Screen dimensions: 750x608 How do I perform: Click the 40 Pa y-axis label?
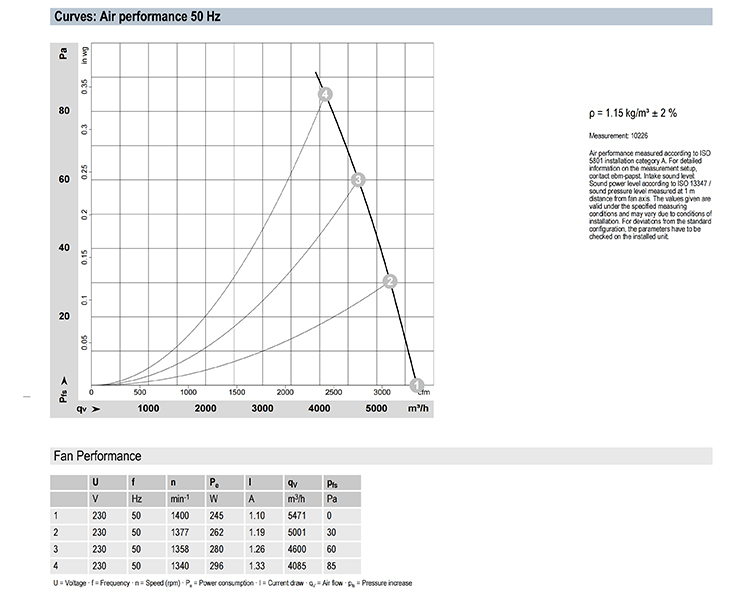pos(64,247)
